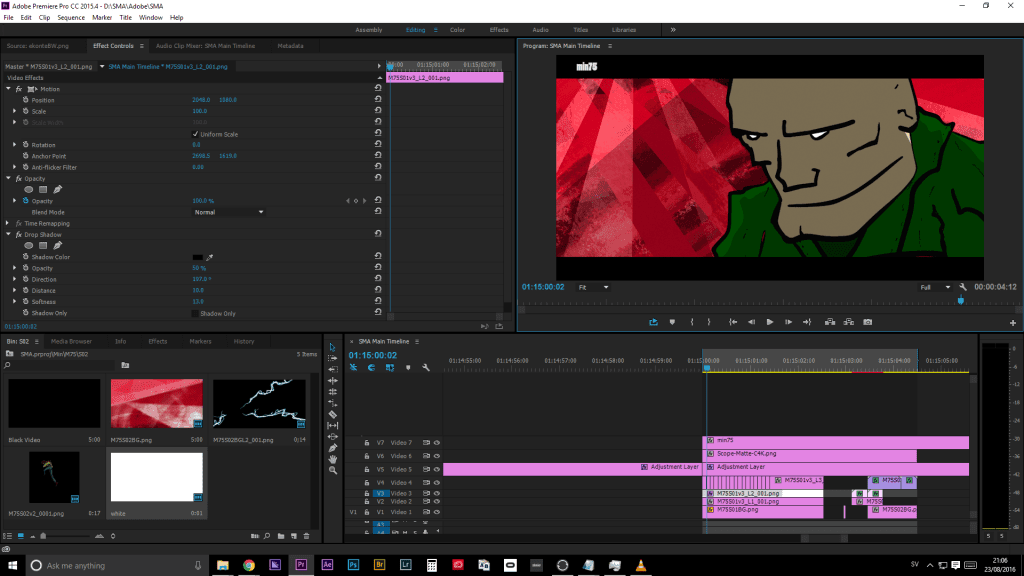Hide Video 5 track output eye
The width and height of the screenshot is (1024, 576).
[437, 470]
